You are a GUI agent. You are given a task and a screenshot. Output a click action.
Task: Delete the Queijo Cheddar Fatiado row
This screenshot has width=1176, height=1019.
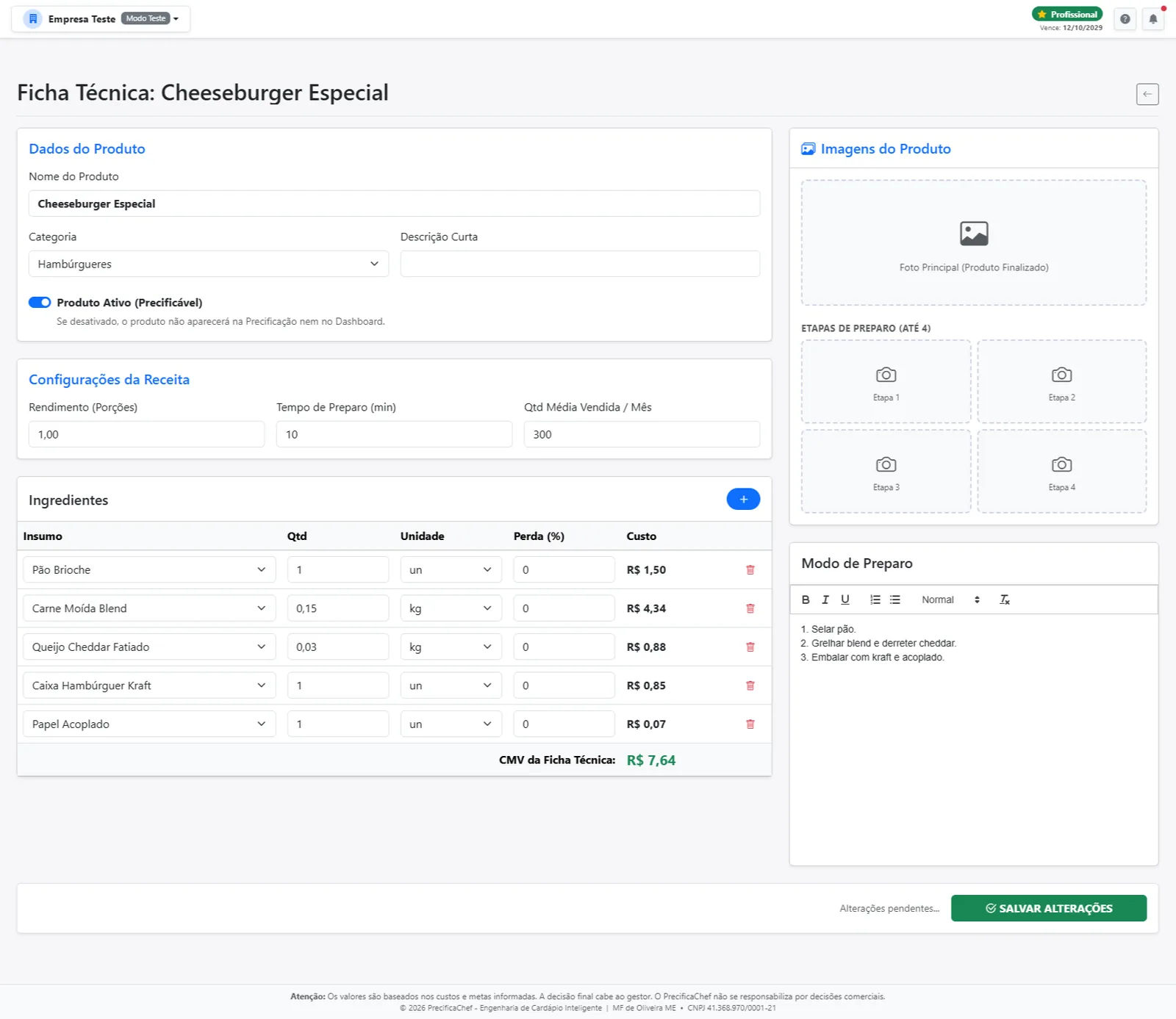[x=750, y=647]
